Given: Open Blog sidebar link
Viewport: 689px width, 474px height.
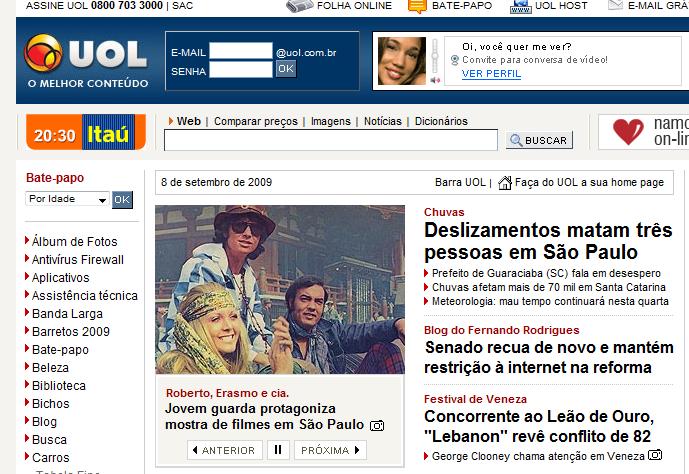Looking at the screenshot, I should pyautogui.click(x=44, y=422).
